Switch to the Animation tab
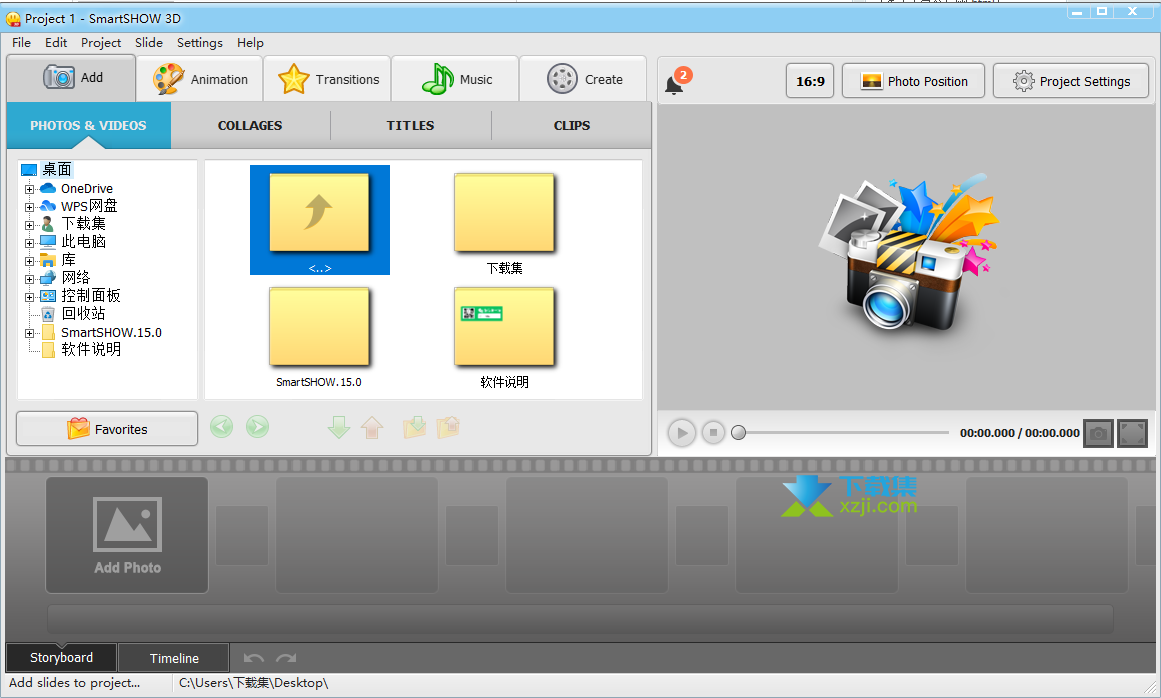 tap(200, 79)
